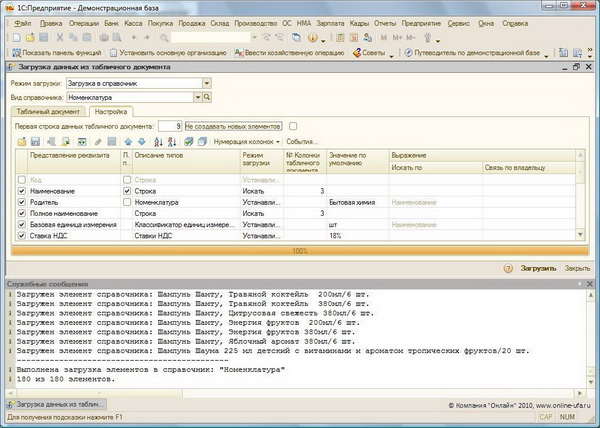
Task: Click the Print icon in main toolbar
Action: pos(104,38)
